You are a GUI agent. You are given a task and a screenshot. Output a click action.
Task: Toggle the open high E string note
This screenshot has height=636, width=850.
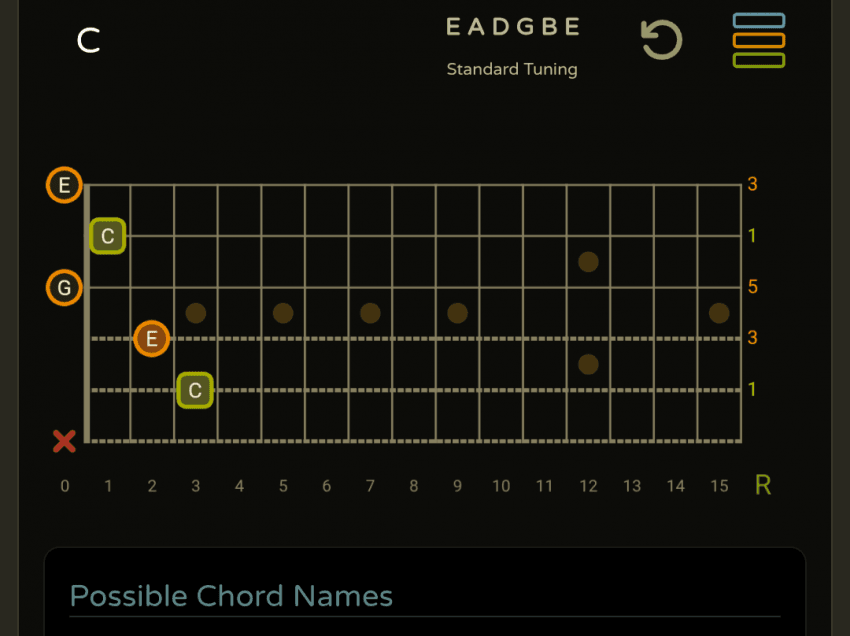click(64, 185)
